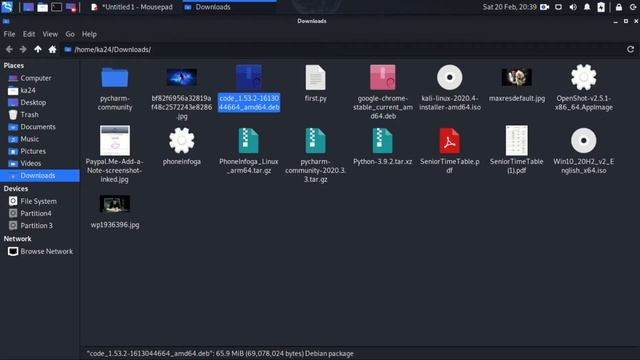Viewport: 640px width, 360px height.
Task: Select Downloads in the sidebar
Action: coord(40,176)
